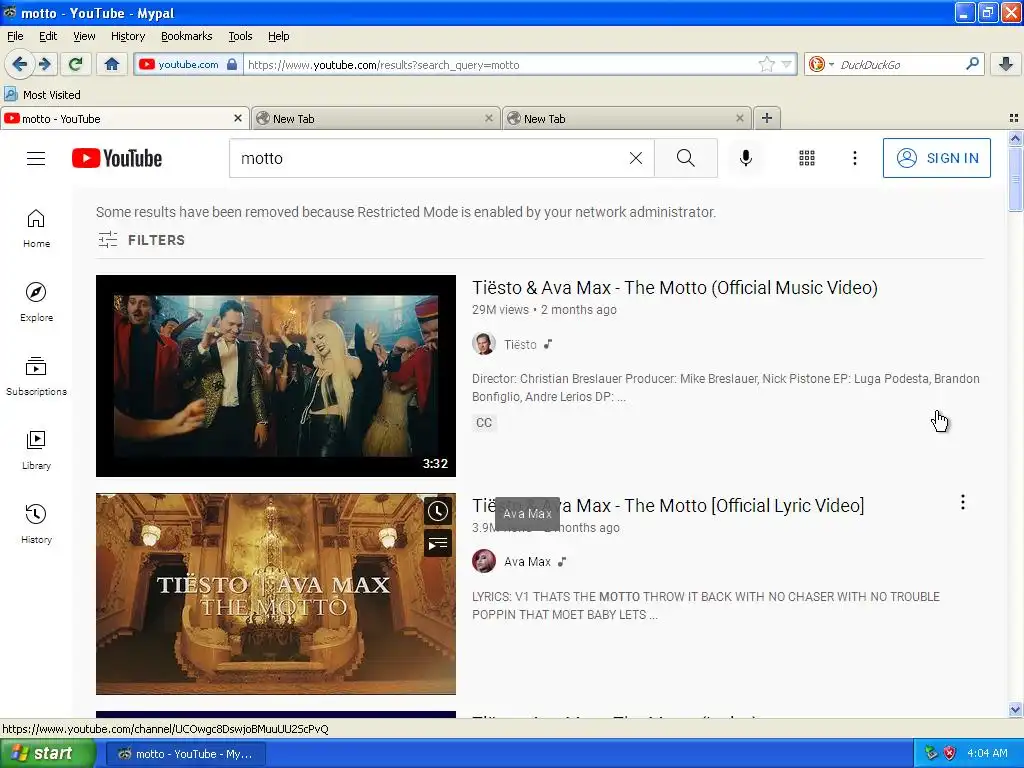Open the YouTube apps grid icon
The width and height of the screenshot is (1024, 768).
807,158
